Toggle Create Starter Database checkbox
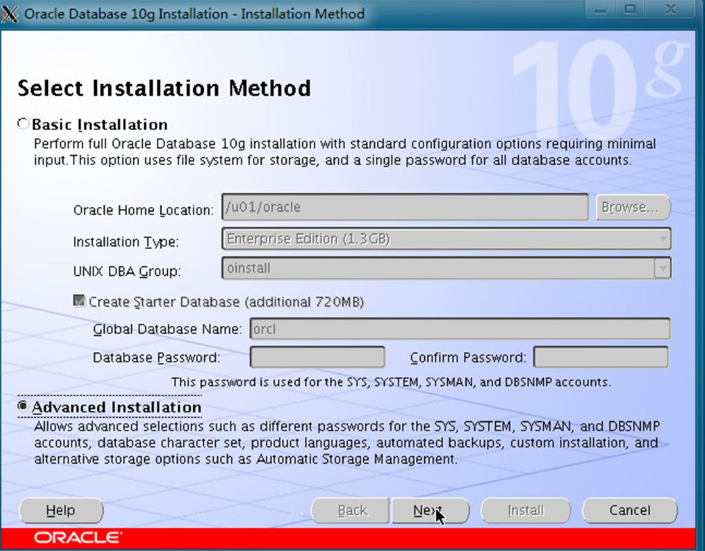 coord(79,301)
